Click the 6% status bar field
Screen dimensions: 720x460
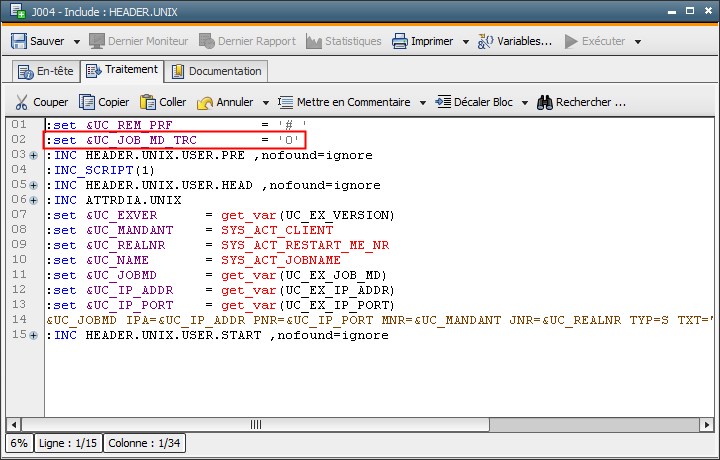coord(19,443)
